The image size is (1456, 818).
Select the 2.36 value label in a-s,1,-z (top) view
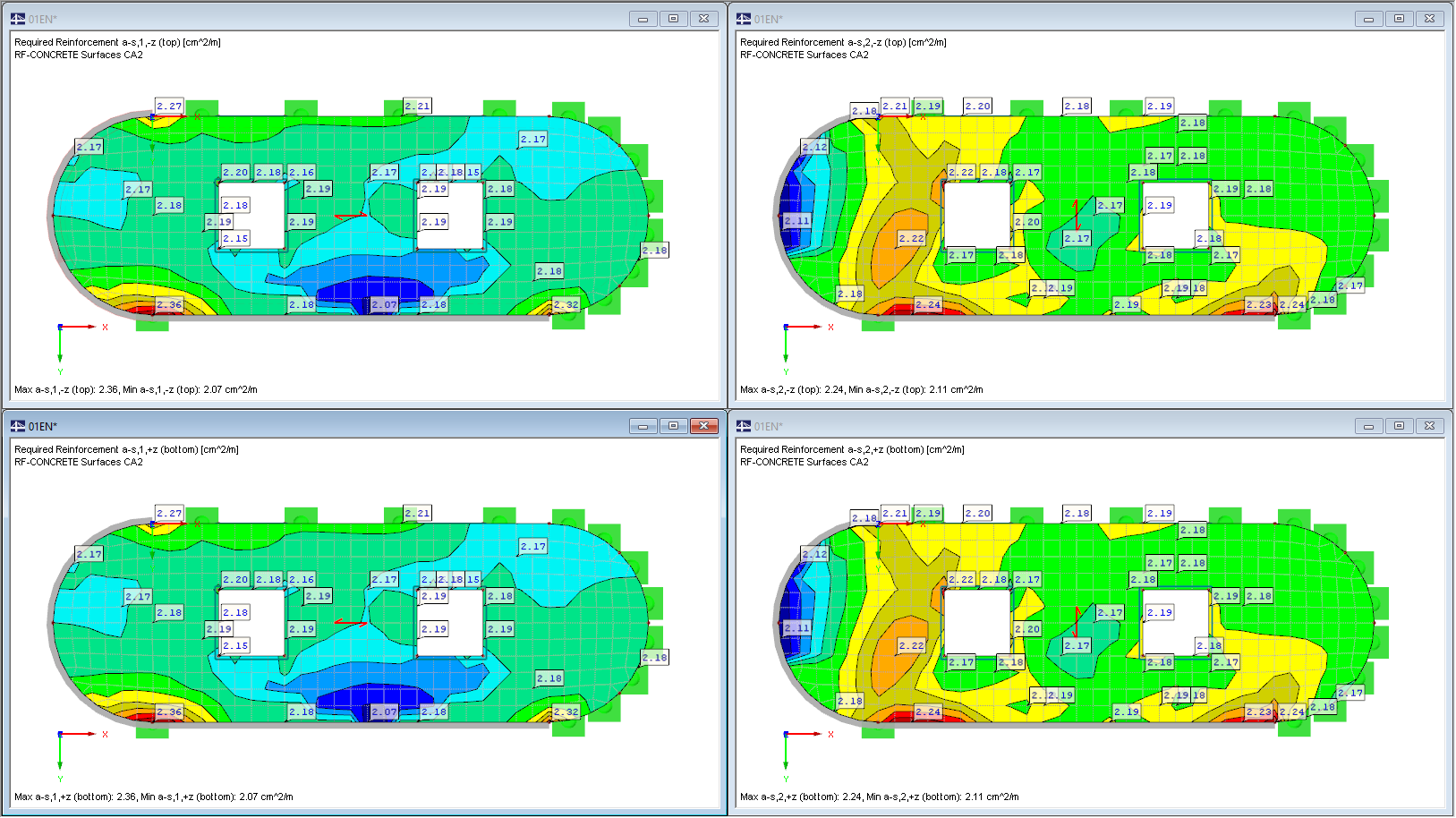tap(169, 305)
